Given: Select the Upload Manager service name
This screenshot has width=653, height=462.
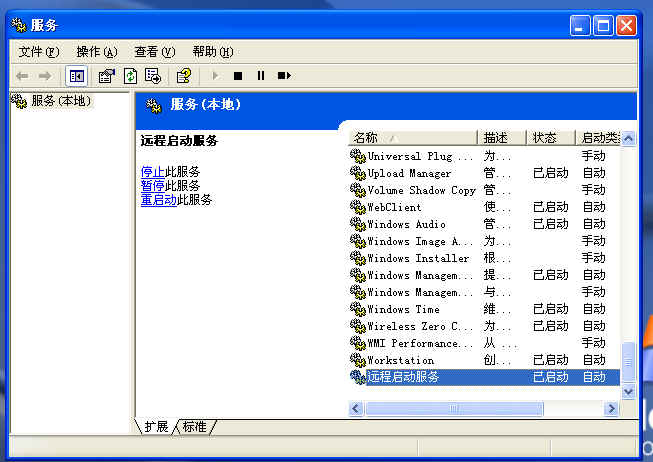Looking at the screenshot, I should coord(409,173).
